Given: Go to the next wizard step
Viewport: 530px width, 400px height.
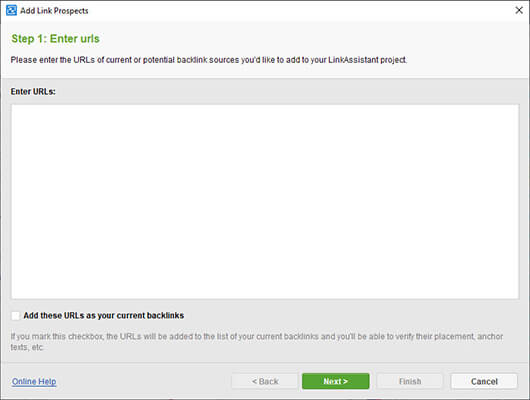Looking at the screenshot, I should (x=336, y=381).
